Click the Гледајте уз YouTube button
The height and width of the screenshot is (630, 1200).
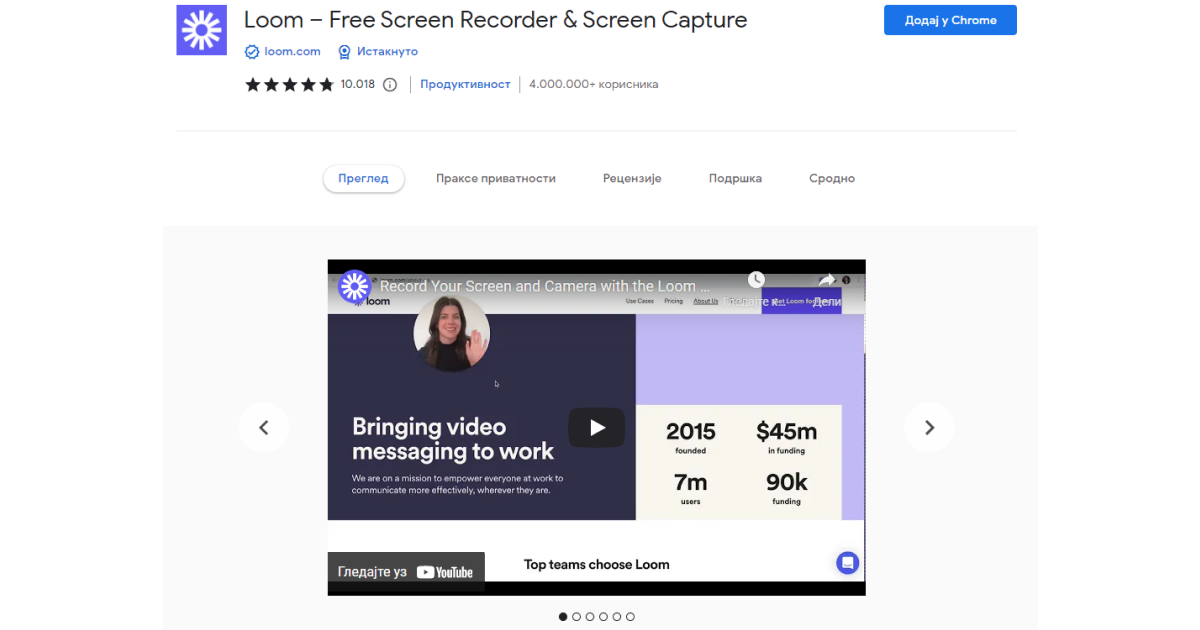(x=406, y=572)
